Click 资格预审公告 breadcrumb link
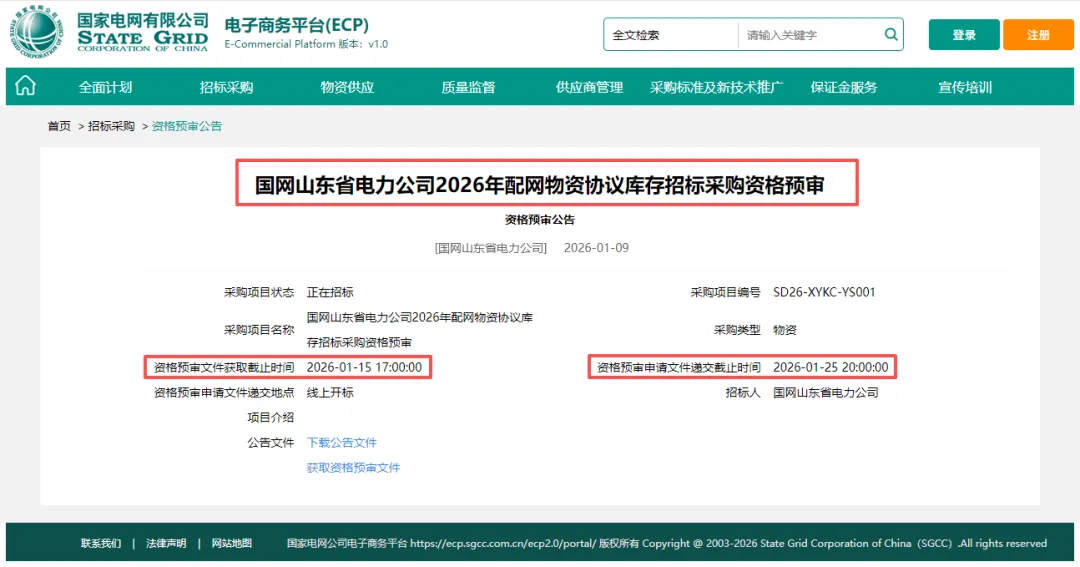Image resolution: width=1080 pixels, height=567 pixels. [187, 126]
